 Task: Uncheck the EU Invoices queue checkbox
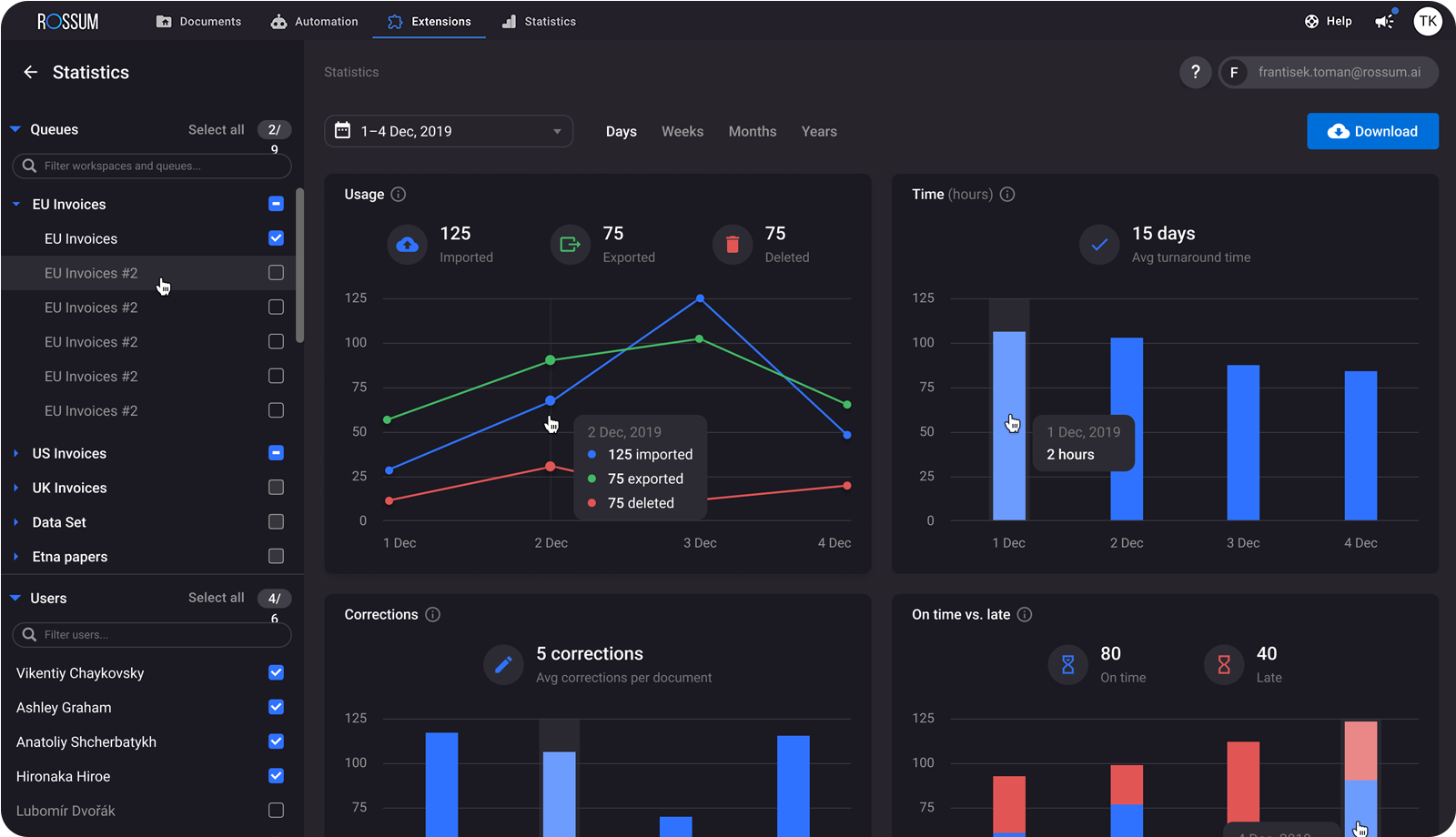277,238
